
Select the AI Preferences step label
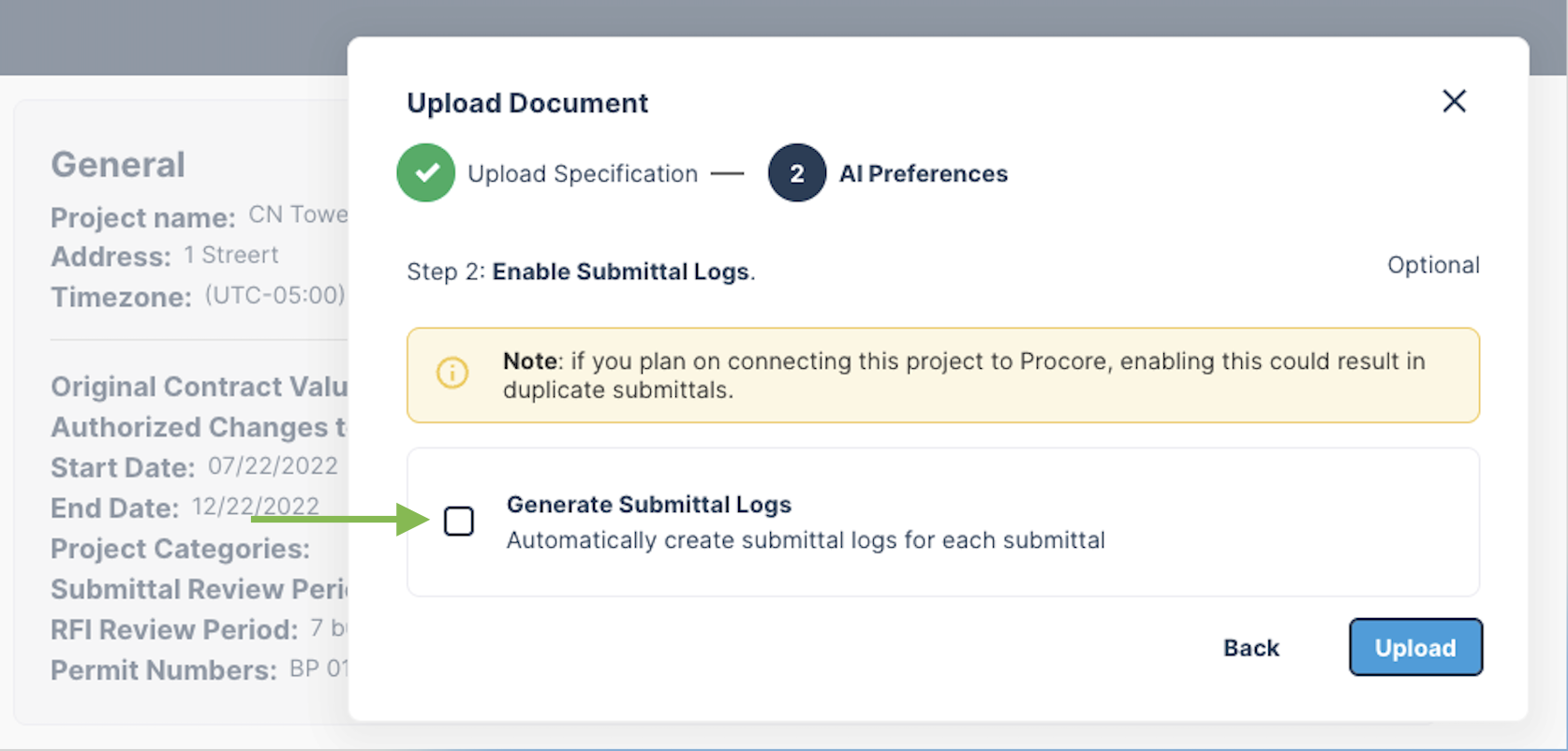pyautogui.click(x=923, y=174)
